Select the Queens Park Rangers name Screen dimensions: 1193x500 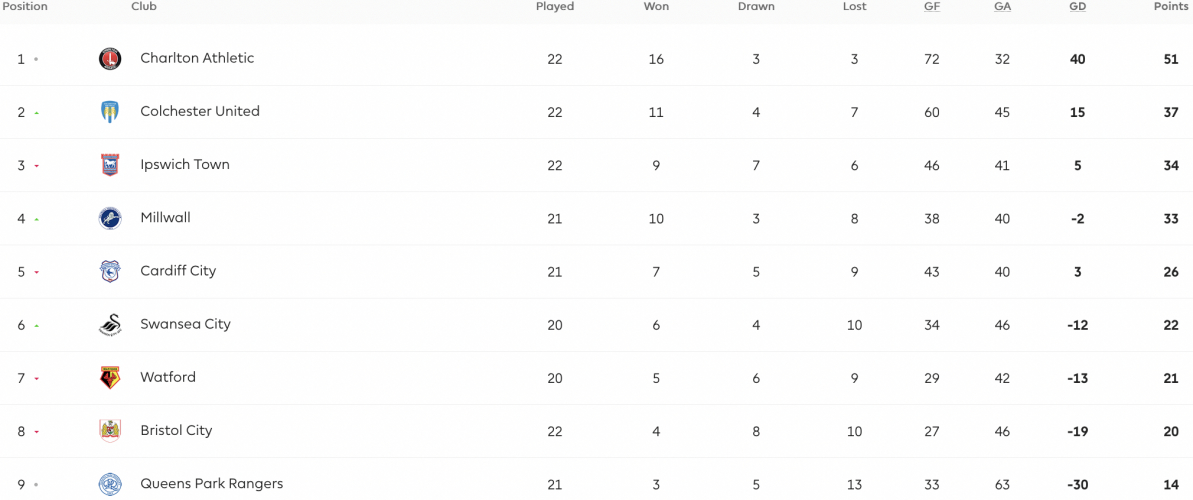(212, 483)
